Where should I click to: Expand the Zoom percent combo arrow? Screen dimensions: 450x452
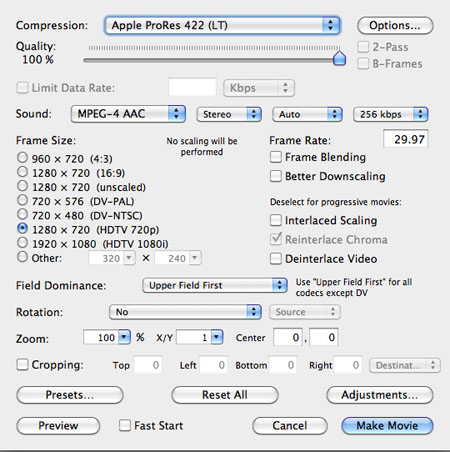[x=124, y=337]
